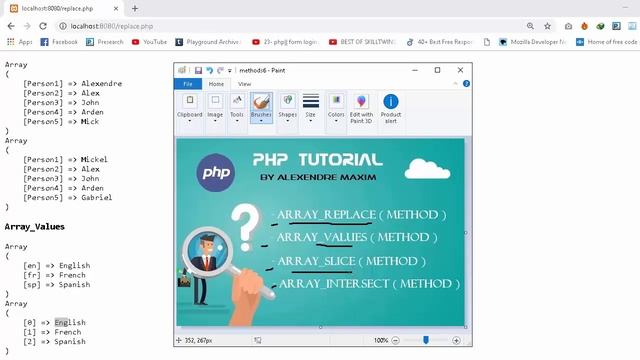This screenshot has width=640, height=360.
Task: Click the Shapes icon in ribbon
Action: click(x=288, y=100)
